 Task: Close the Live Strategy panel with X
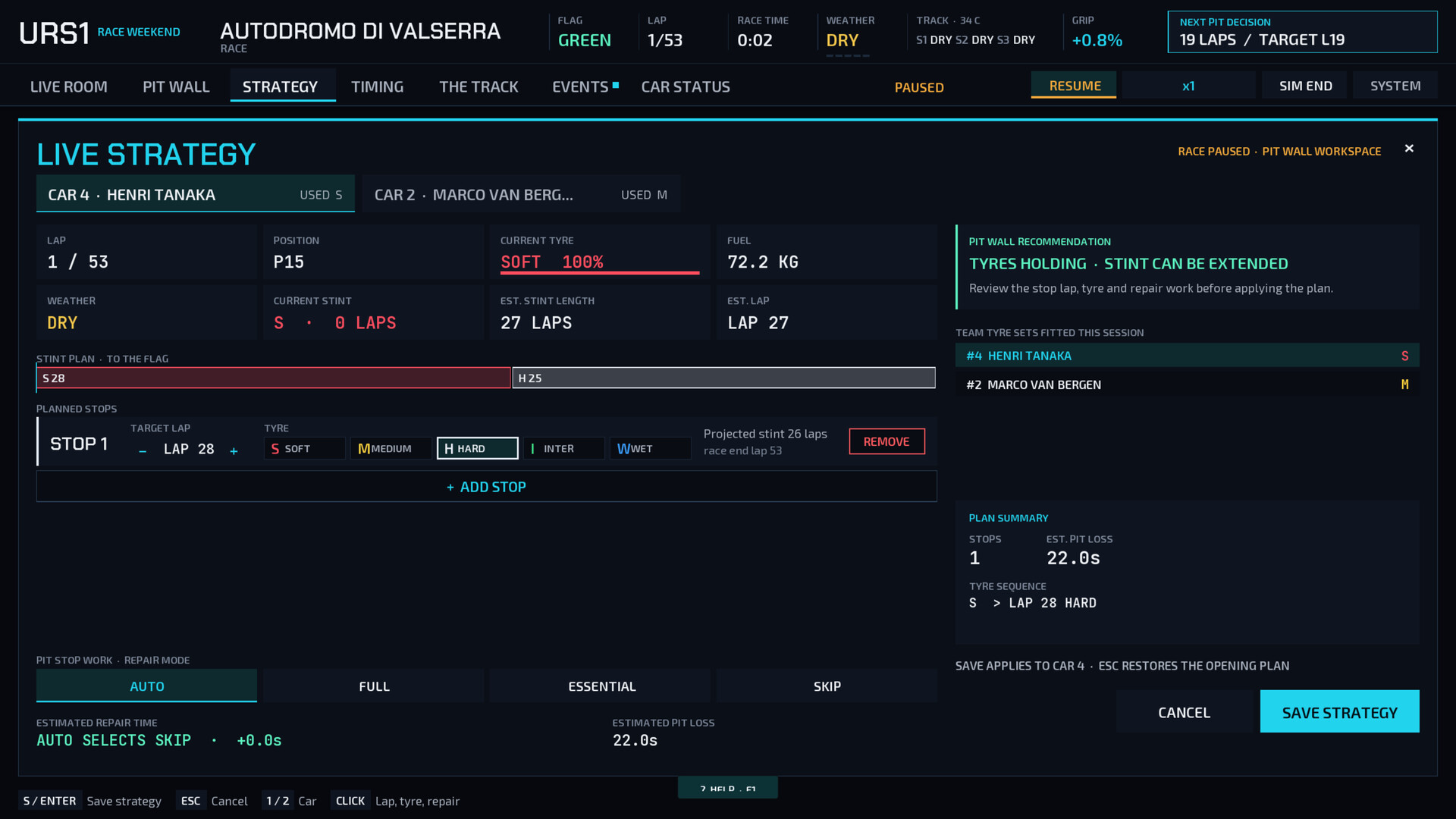point(1409,149)
